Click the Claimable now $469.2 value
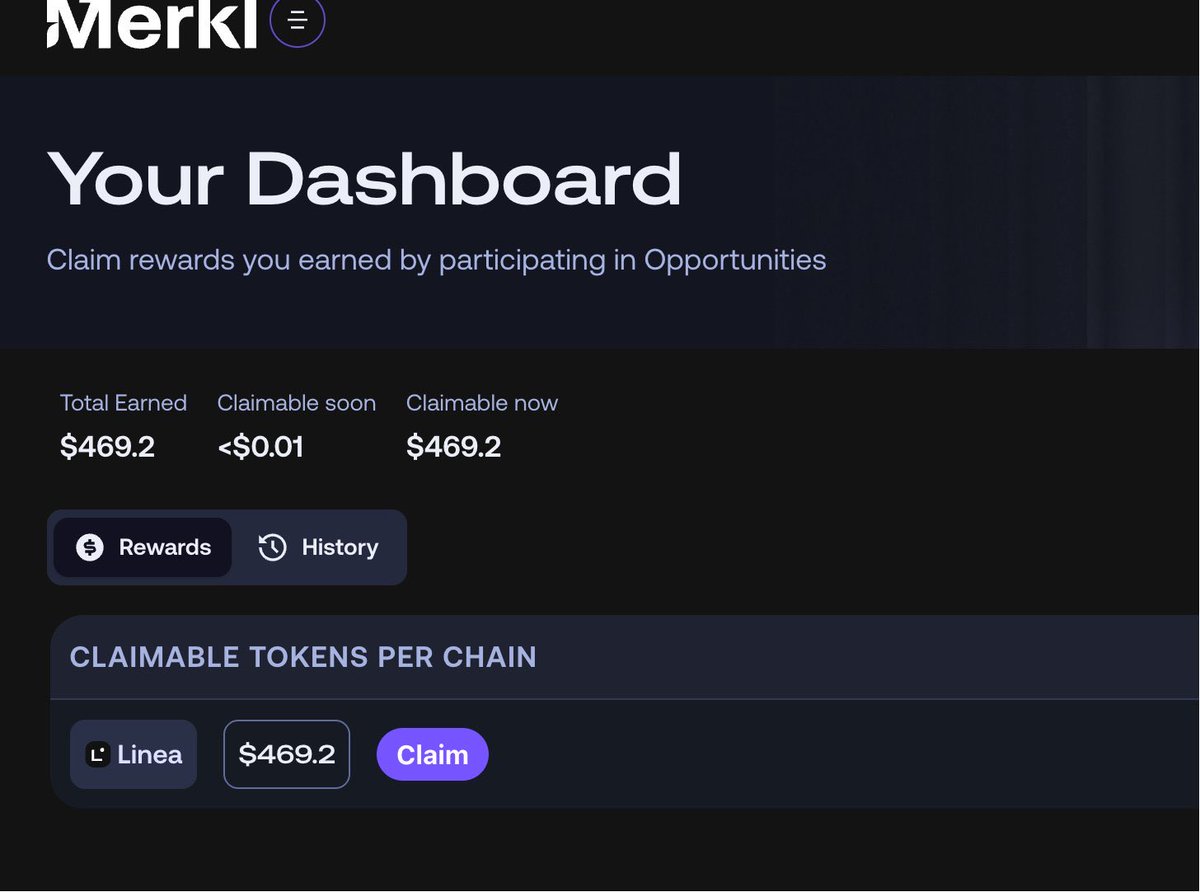Image resolution: width=1200 pixels, height=892 pixels. [453, 446]
